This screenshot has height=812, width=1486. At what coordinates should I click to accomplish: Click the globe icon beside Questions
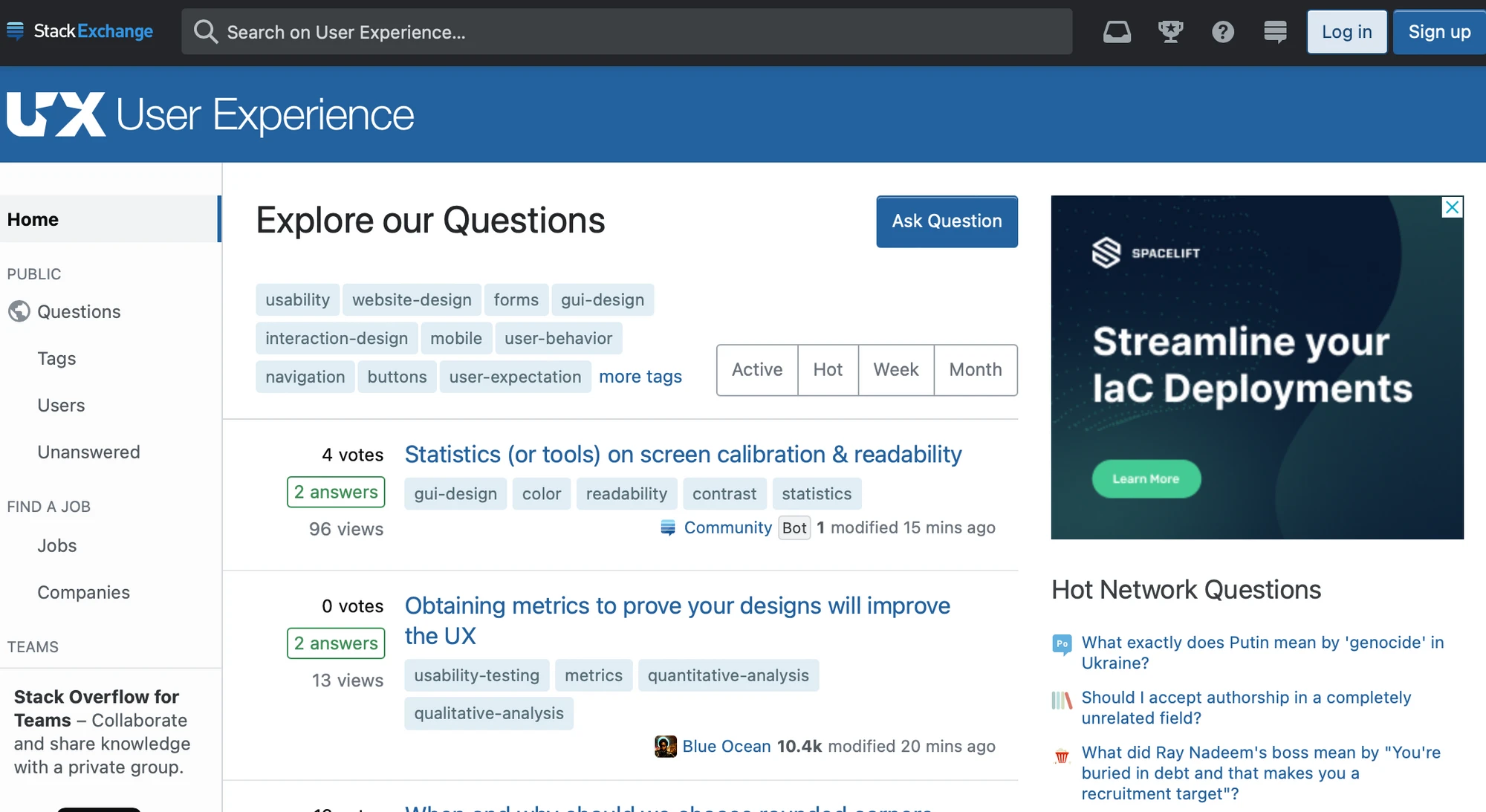(x=19, y=311)
